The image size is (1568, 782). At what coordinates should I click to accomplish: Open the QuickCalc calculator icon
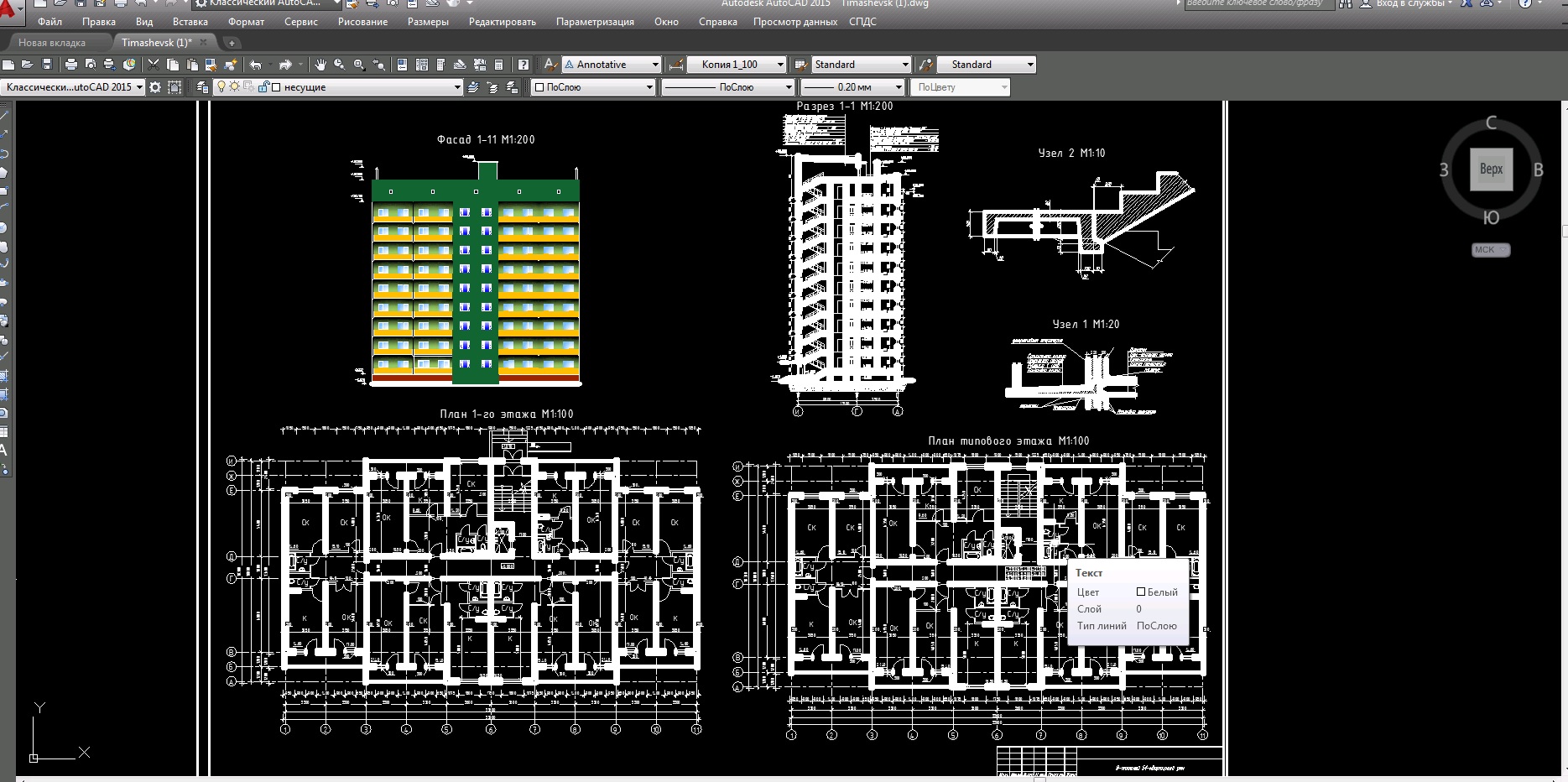(x=498, y=64)
